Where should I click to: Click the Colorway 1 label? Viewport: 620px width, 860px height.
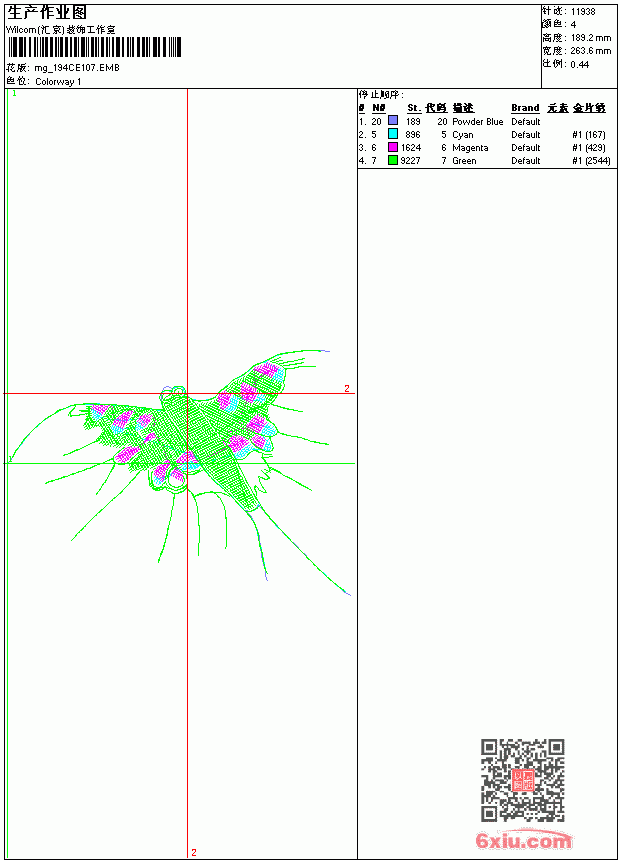58,82
